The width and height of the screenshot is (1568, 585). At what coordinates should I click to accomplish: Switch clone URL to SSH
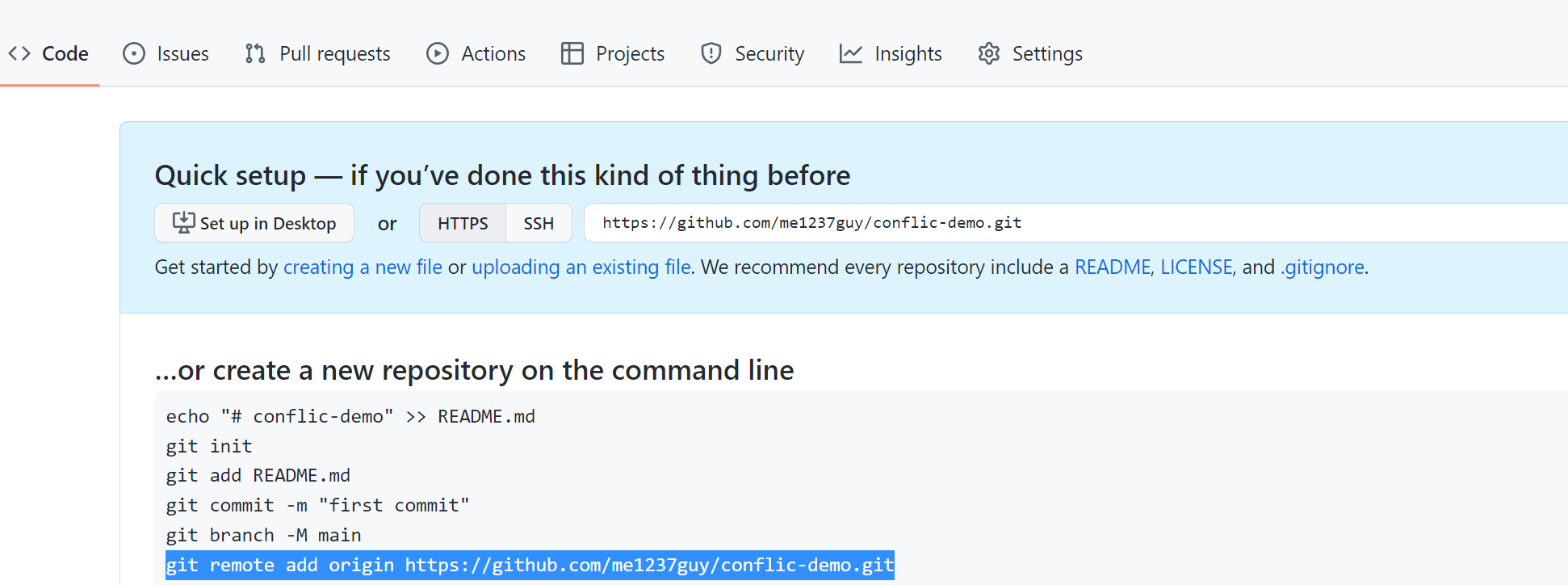coord(539,223)
